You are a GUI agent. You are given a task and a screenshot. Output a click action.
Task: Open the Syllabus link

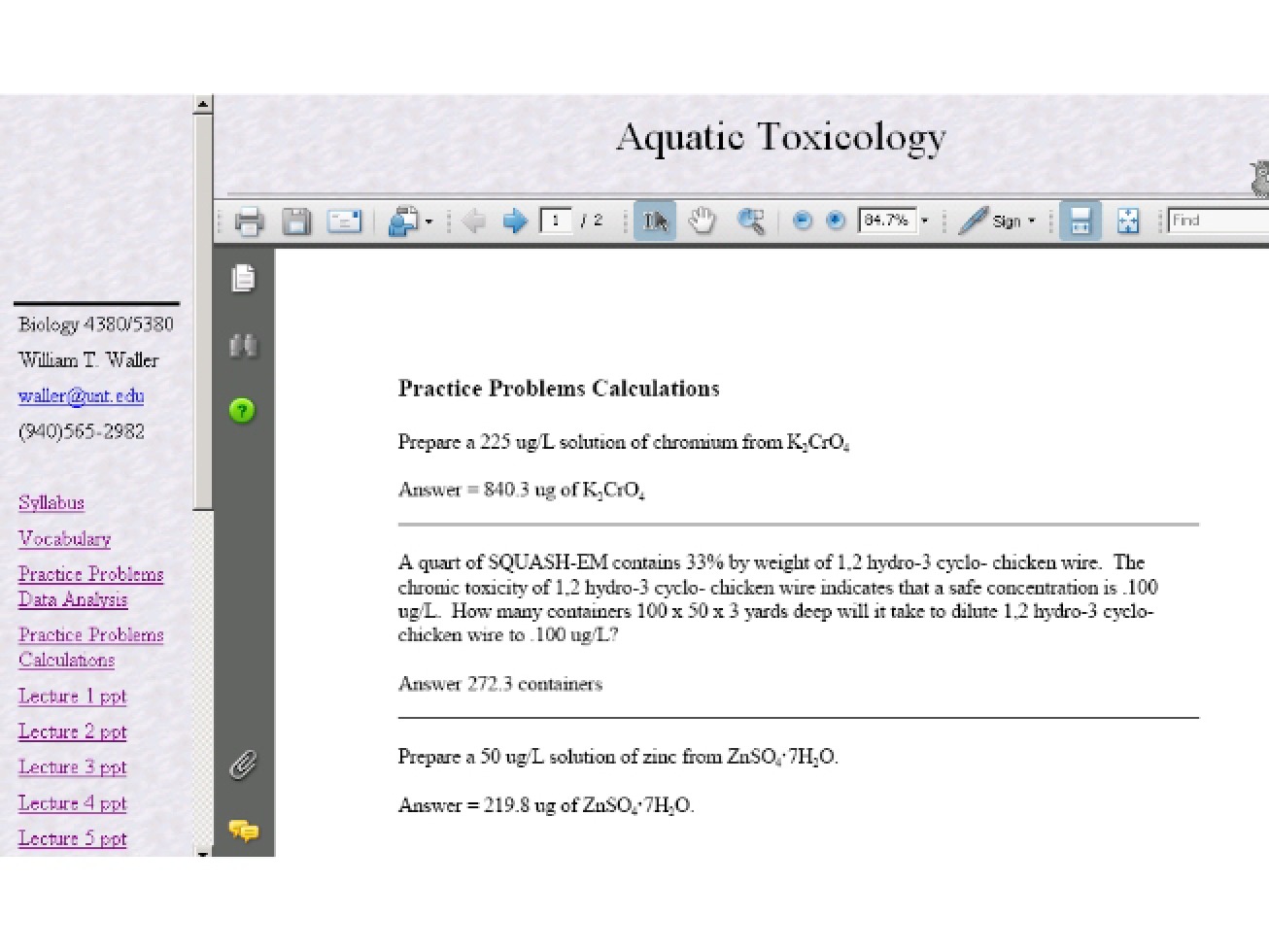pyautogui.click(x=51, y=502)
